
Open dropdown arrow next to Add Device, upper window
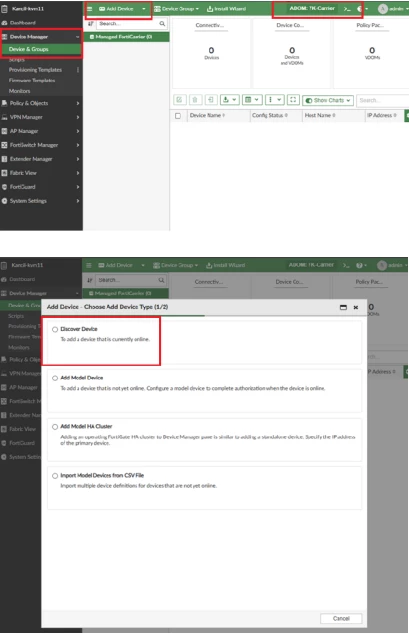[x=143, y=8]
